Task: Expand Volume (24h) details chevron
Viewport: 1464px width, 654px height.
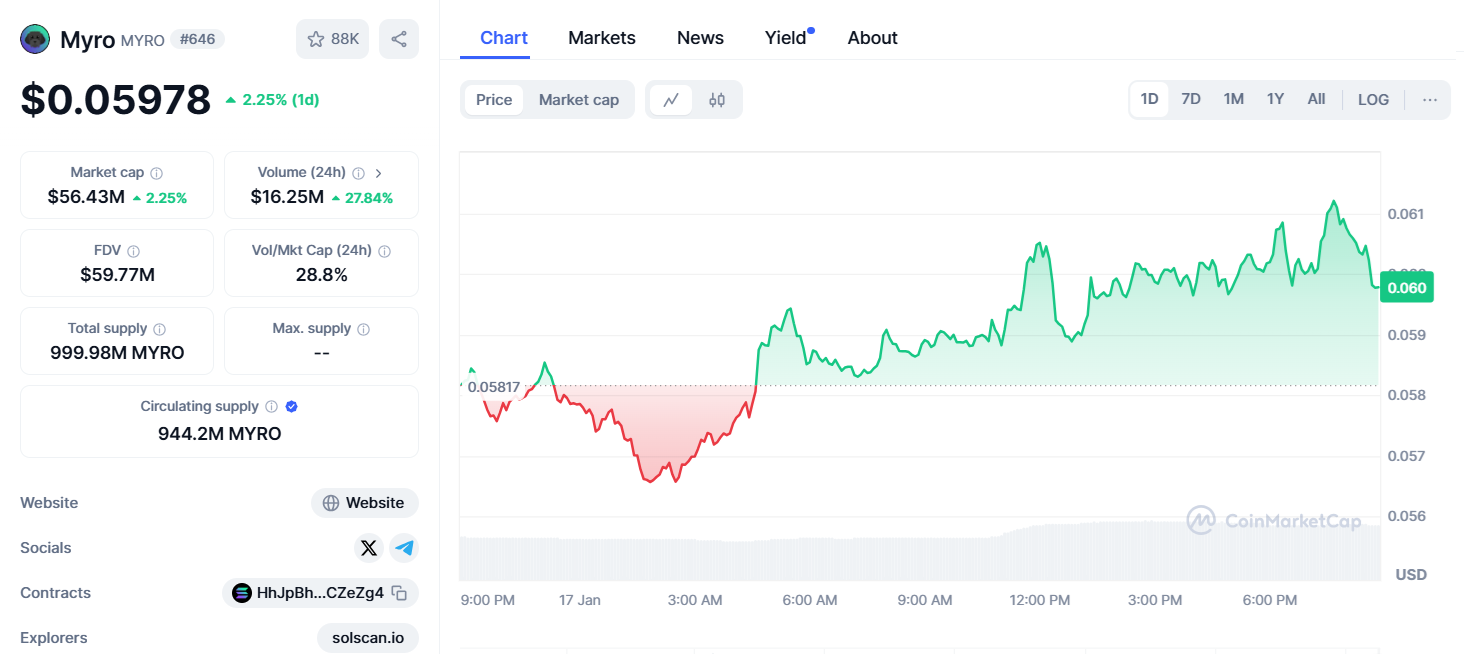Action: pos(379,173)
